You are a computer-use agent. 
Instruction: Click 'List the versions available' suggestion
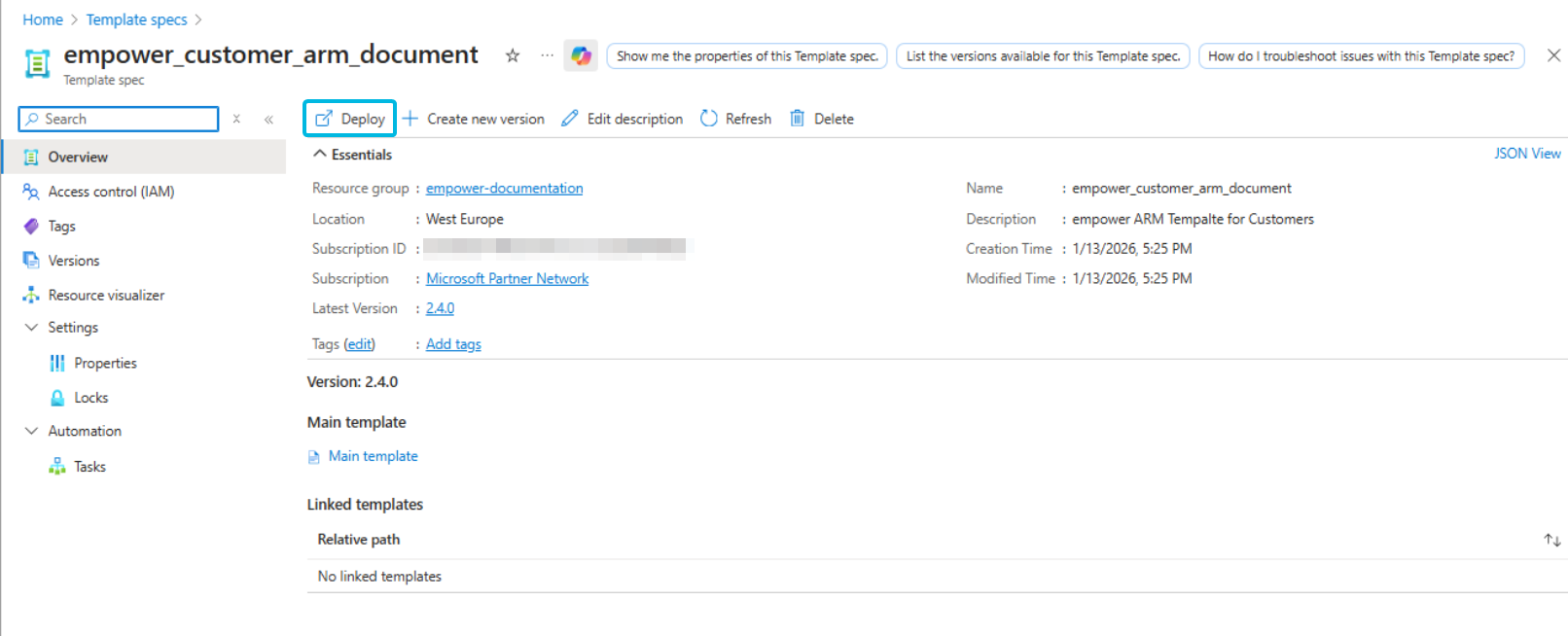point(1043,56)
